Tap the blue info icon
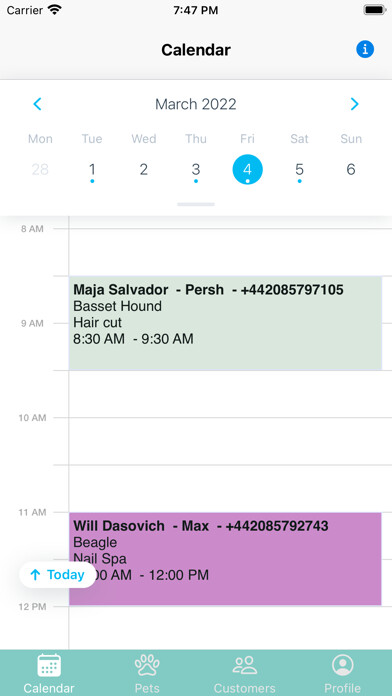Screen dimensions: 392x696 [x=365, y=49]
